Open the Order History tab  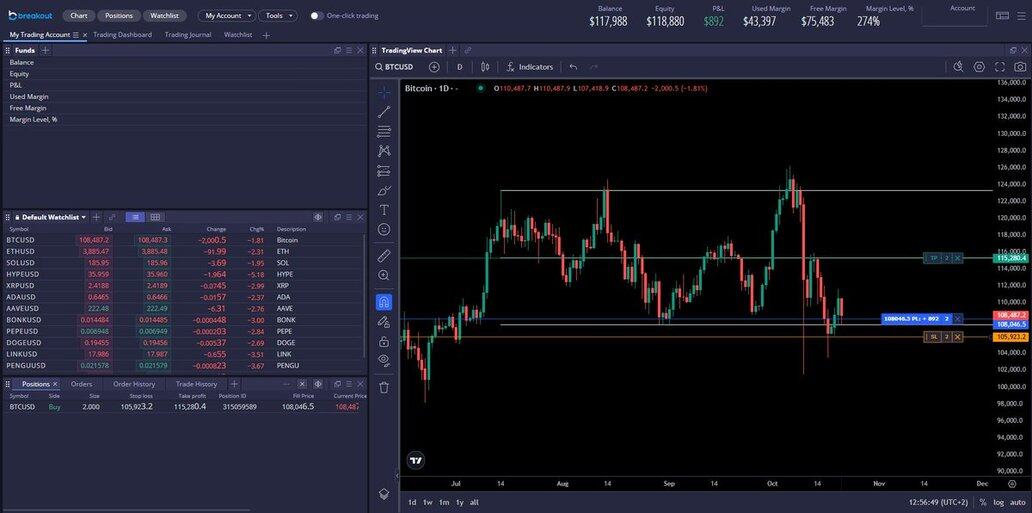(134, 384)
